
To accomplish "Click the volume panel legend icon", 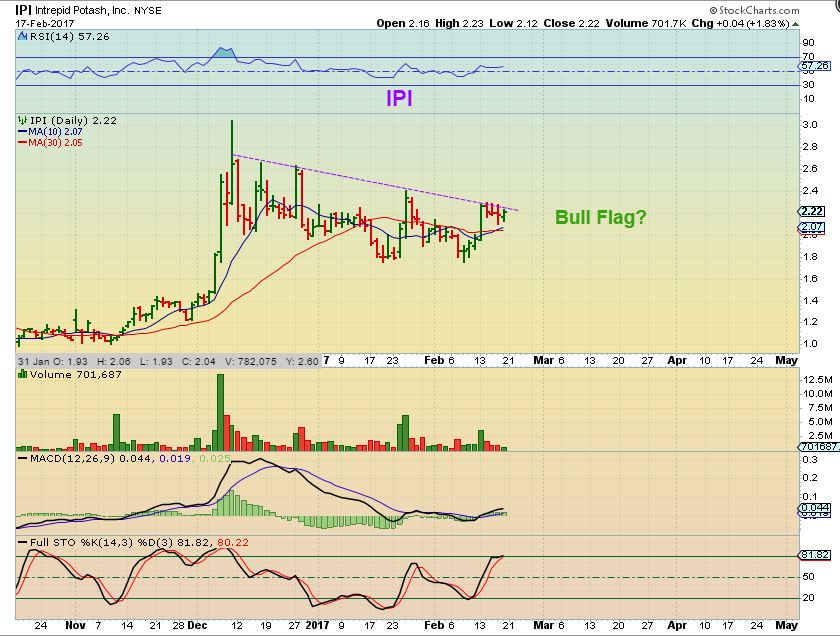I will click(20, 374).
